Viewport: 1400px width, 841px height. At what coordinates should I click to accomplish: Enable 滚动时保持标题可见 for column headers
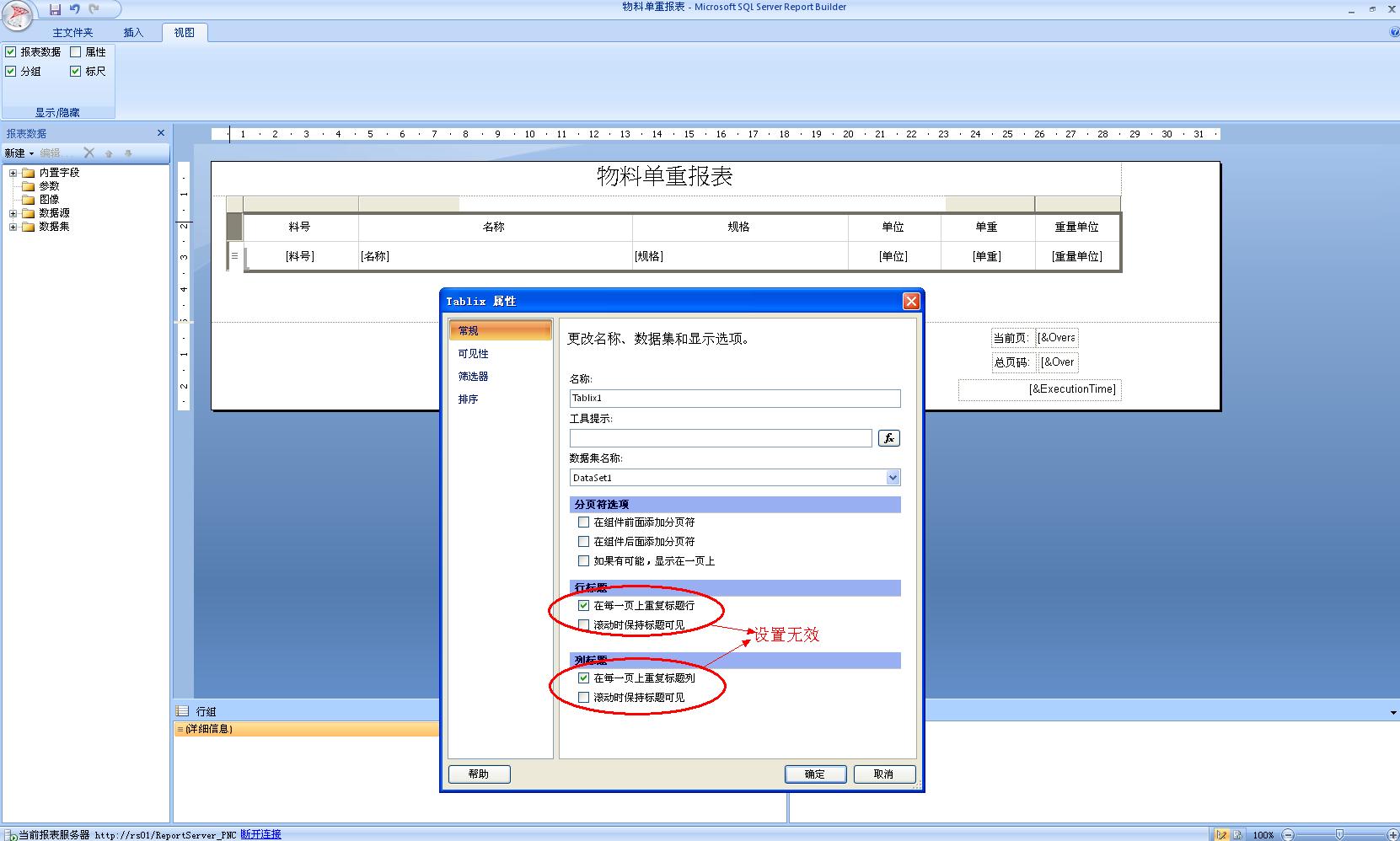(x=583, y=697)
